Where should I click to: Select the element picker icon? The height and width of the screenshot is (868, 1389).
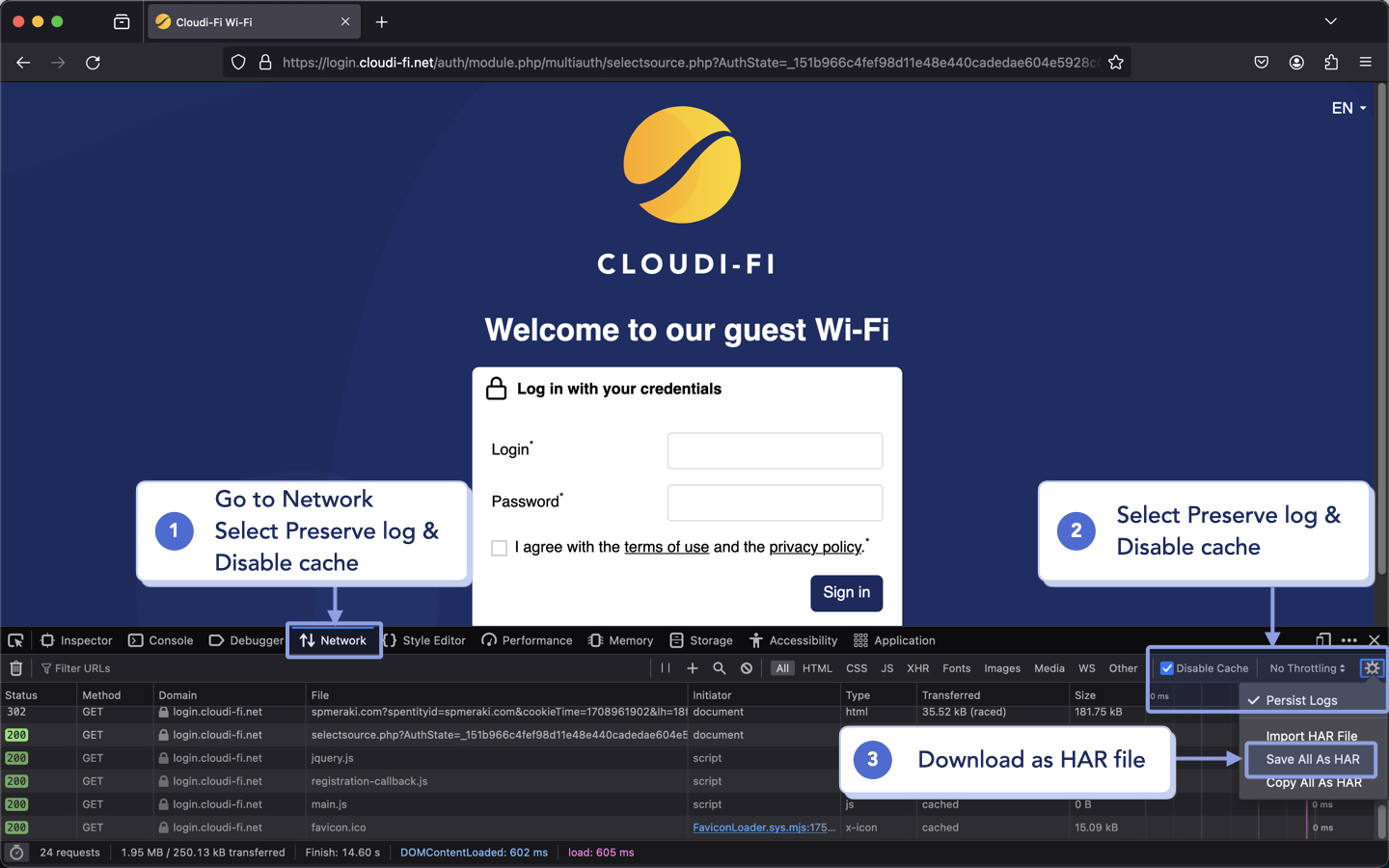15,639
